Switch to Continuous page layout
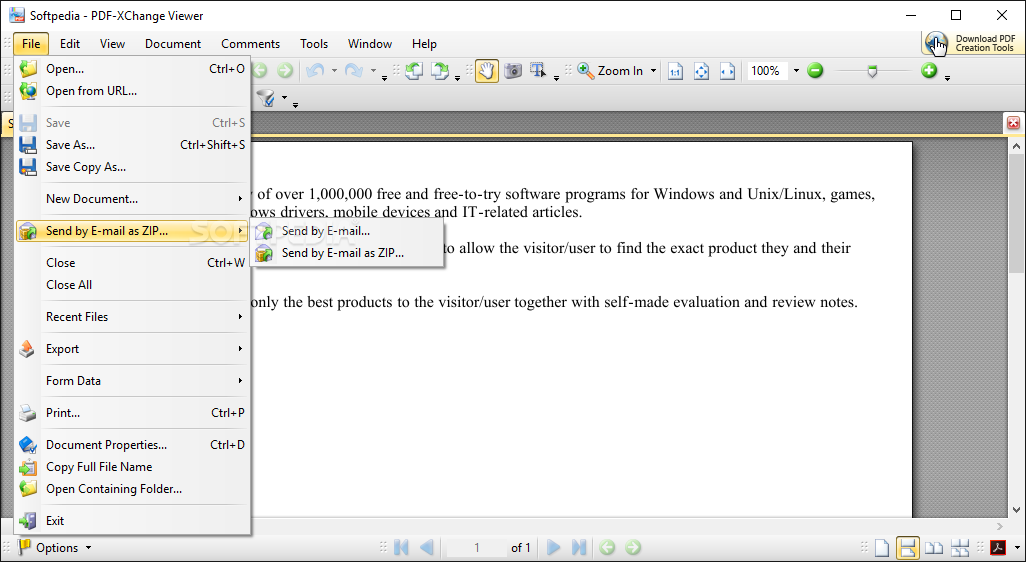This screenshot has height=562, width=1026. (x=908, y=548)
